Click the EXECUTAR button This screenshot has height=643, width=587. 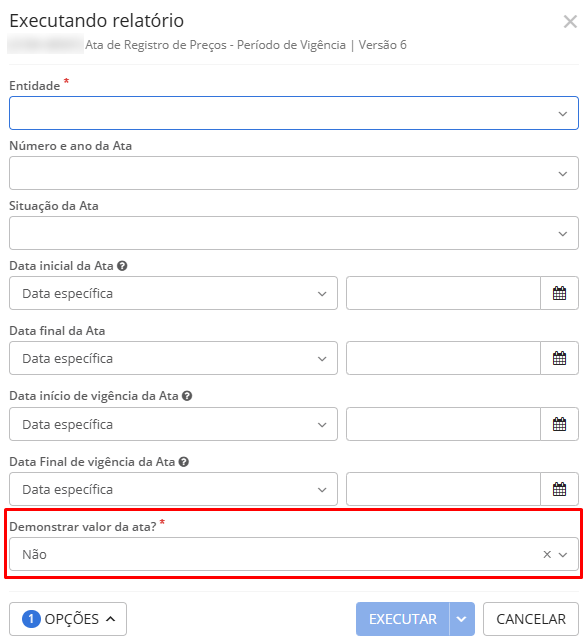click(x=403, y=619)
